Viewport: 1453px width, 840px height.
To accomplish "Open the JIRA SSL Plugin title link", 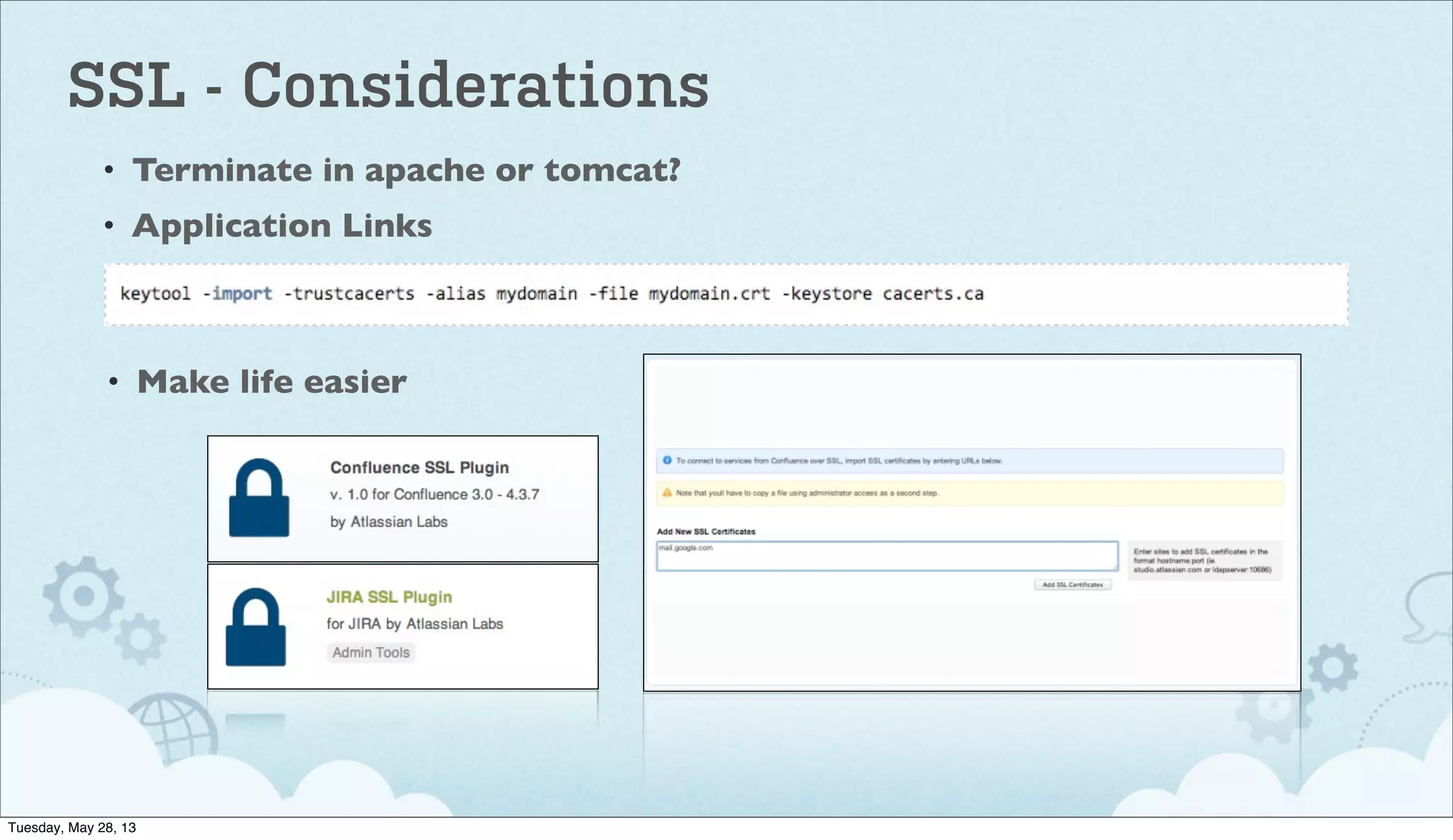I will tap(389, 597).
